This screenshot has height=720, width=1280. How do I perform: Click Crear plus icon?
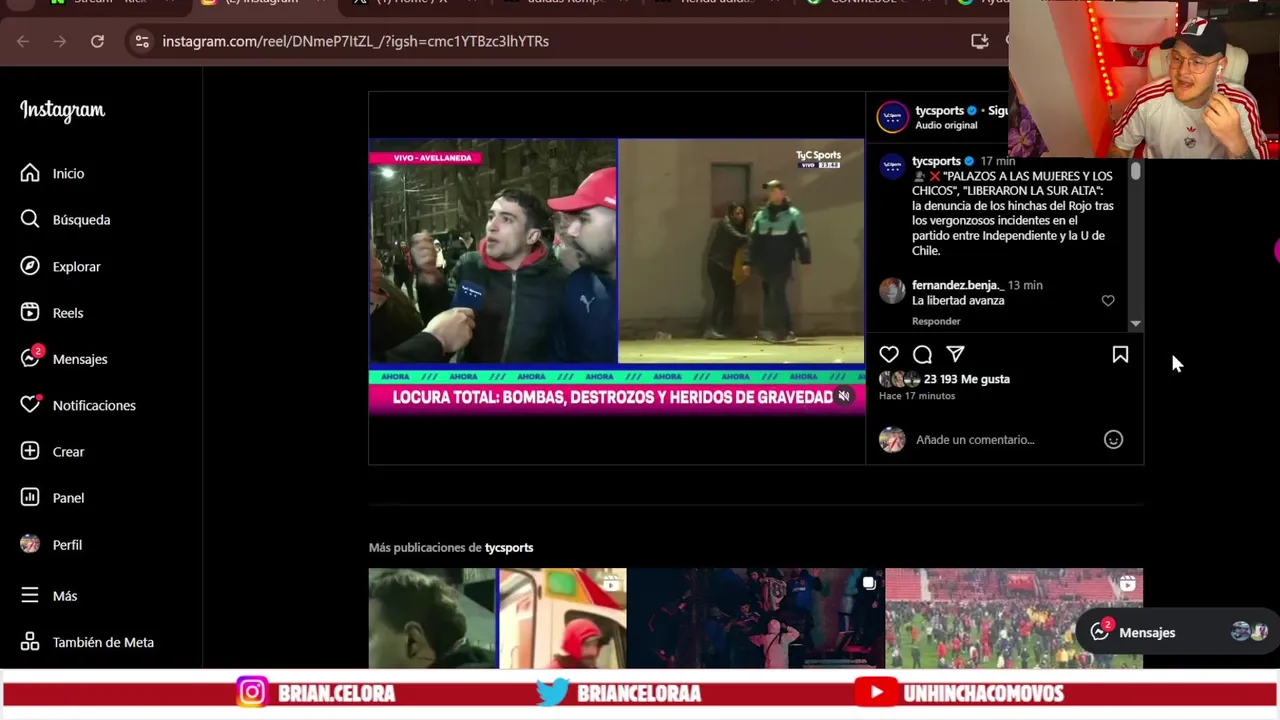[30, 451]
